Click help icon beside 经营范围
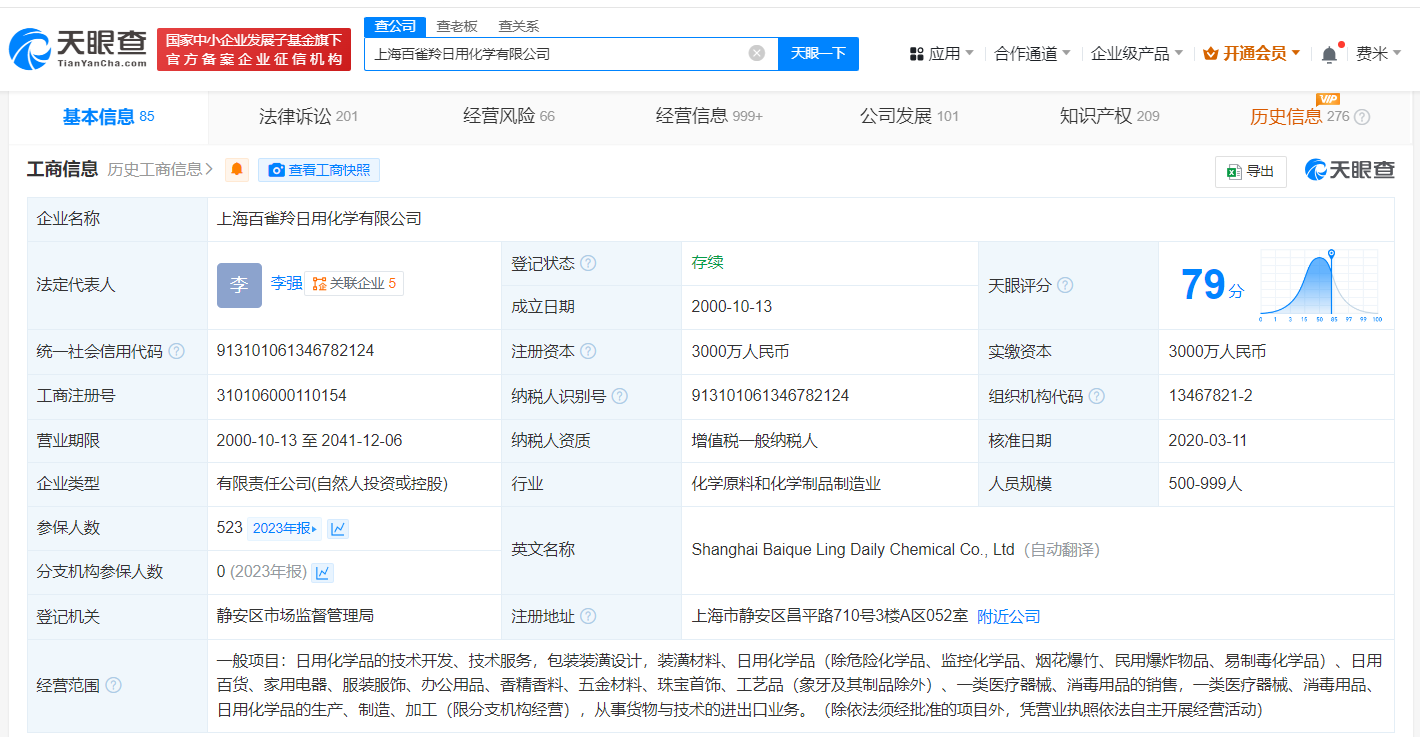1420x737 pixels. [x=114, y=686]
